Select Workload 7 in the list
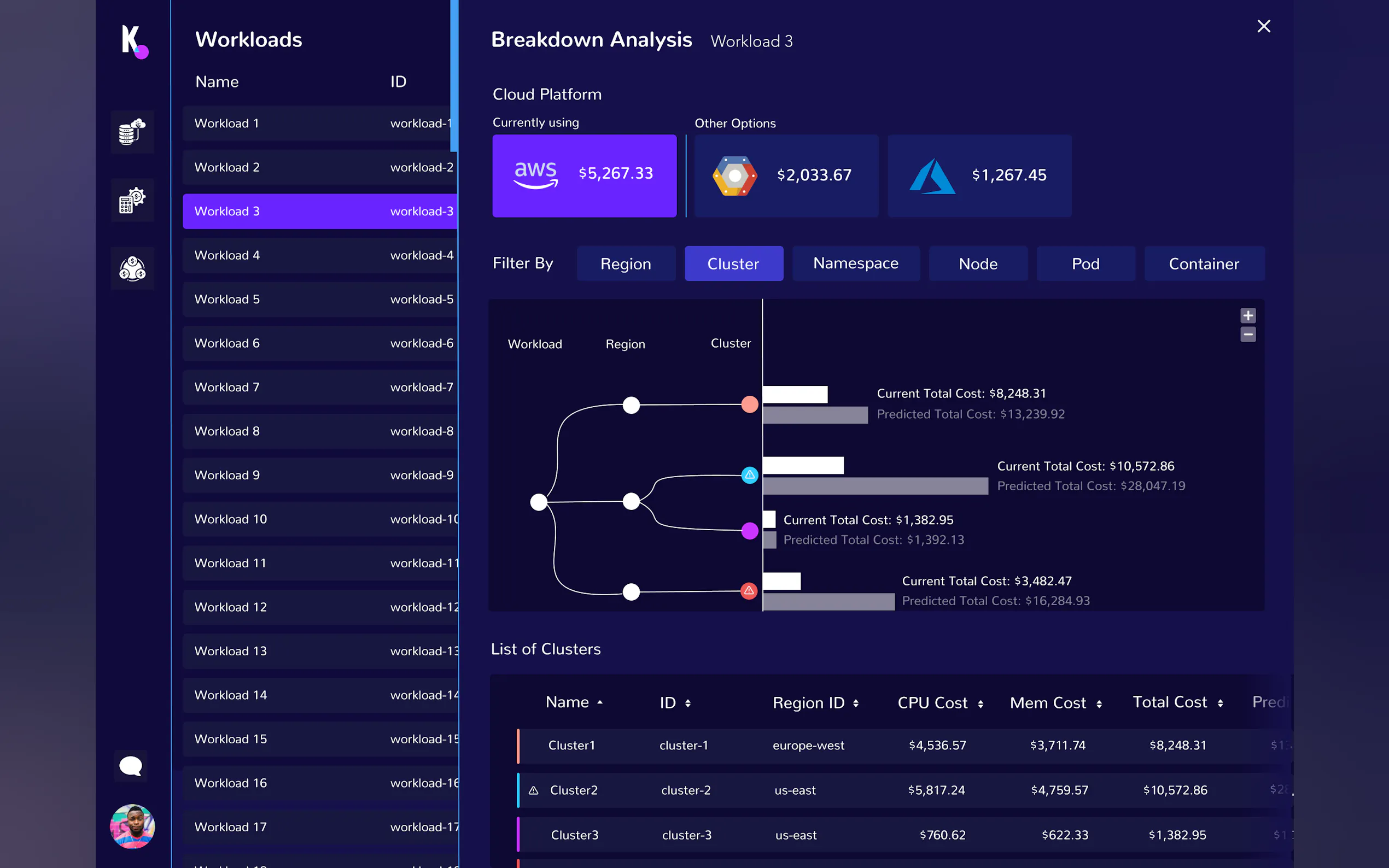The height and width of the screenshot is (868, 1389). click(x=319, y=387)
